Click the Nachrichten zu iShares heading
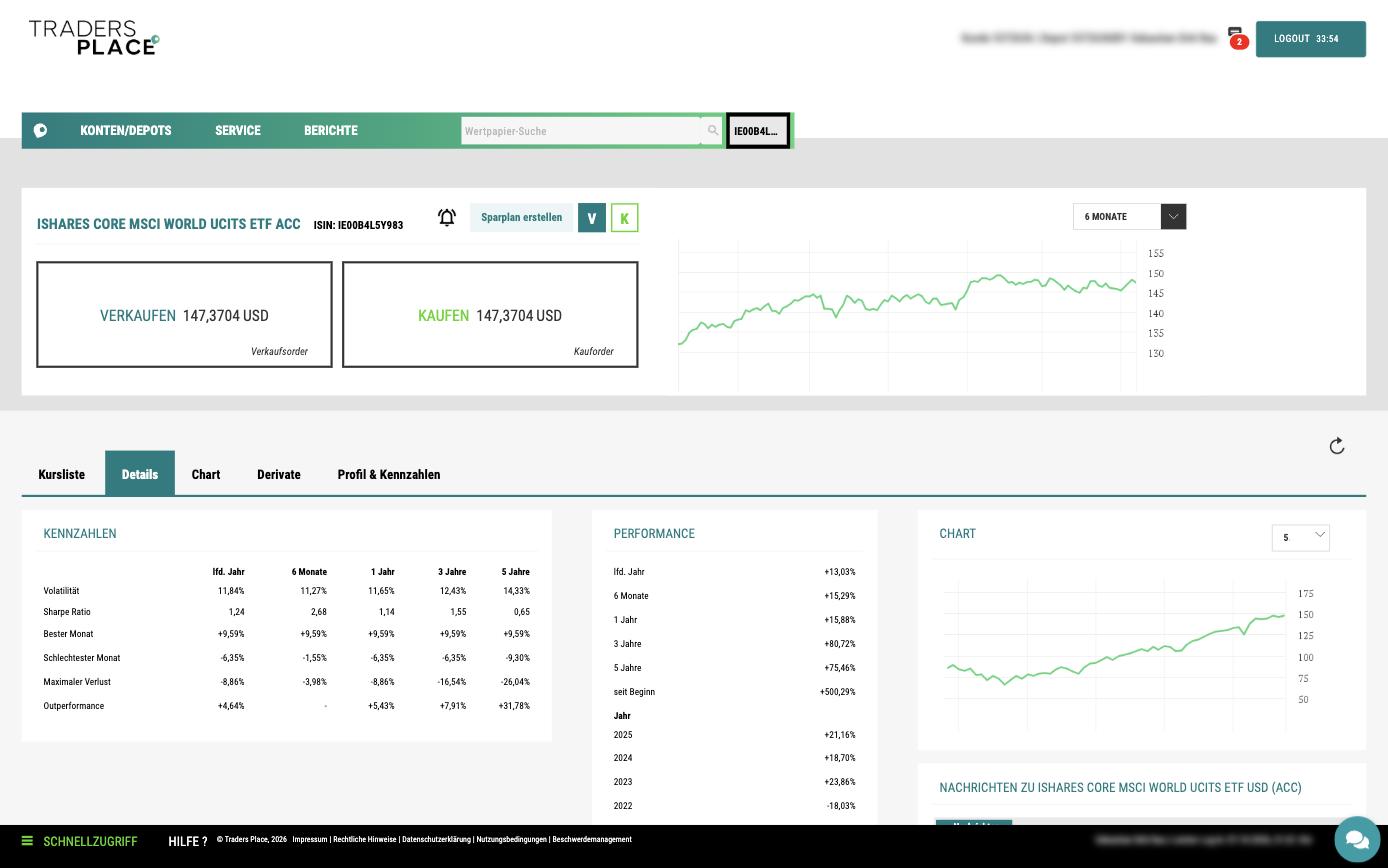1388x868 pixels. [x=1121, y=788]
